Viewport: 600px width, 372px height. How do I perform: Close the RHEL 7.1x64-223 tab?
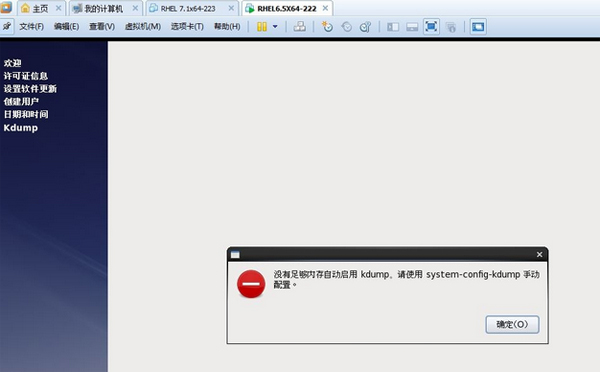coord(231,8)
